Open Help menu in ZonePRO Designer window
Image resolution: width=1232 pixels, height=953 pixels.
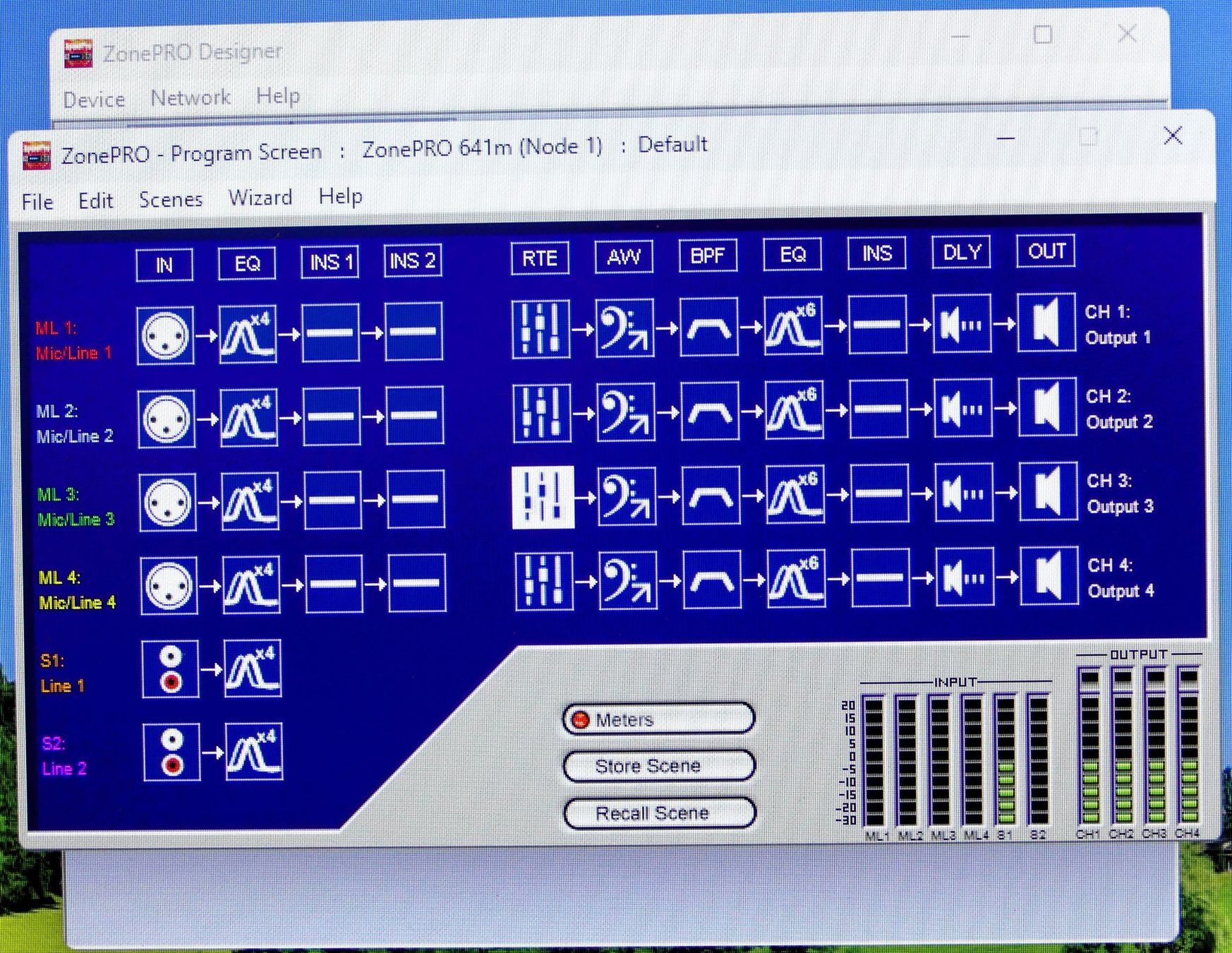[x=278, y=95]
